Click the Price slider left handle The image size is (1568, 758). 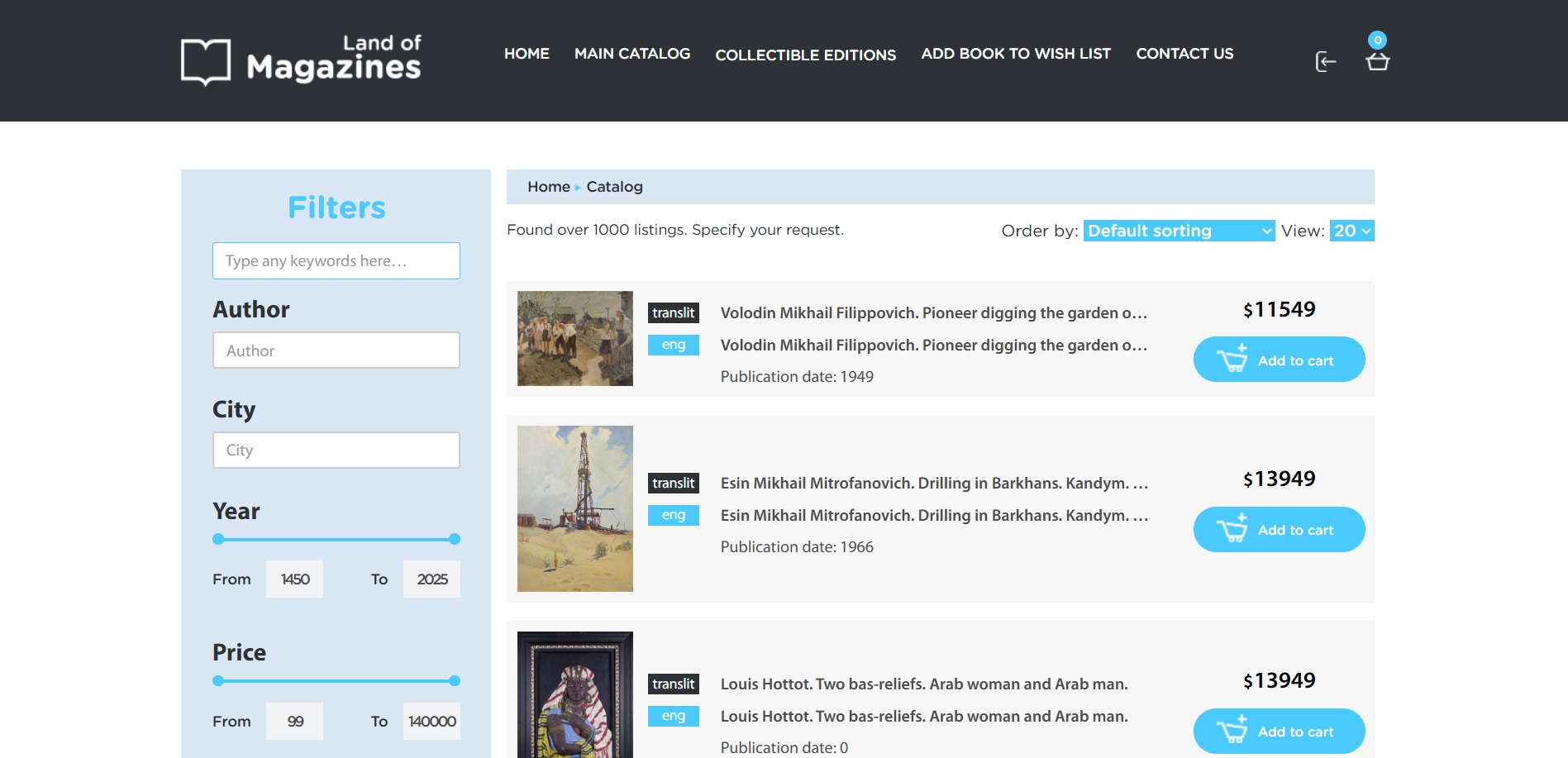click(218, 681)
